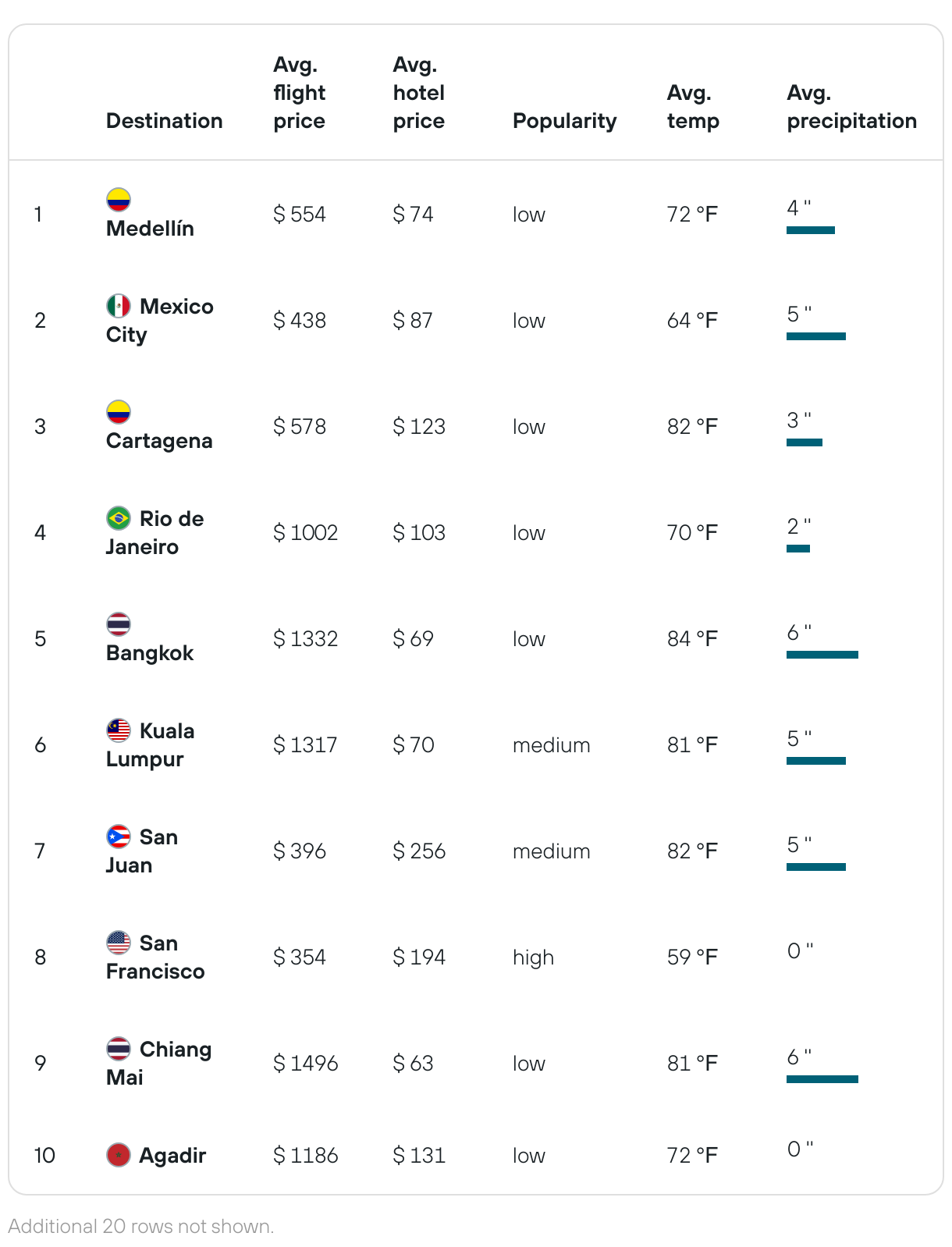Sort by the Avg. flight price column header
Image resolution: width=952 pixels, height=1247 pixels.
(300, 93)
